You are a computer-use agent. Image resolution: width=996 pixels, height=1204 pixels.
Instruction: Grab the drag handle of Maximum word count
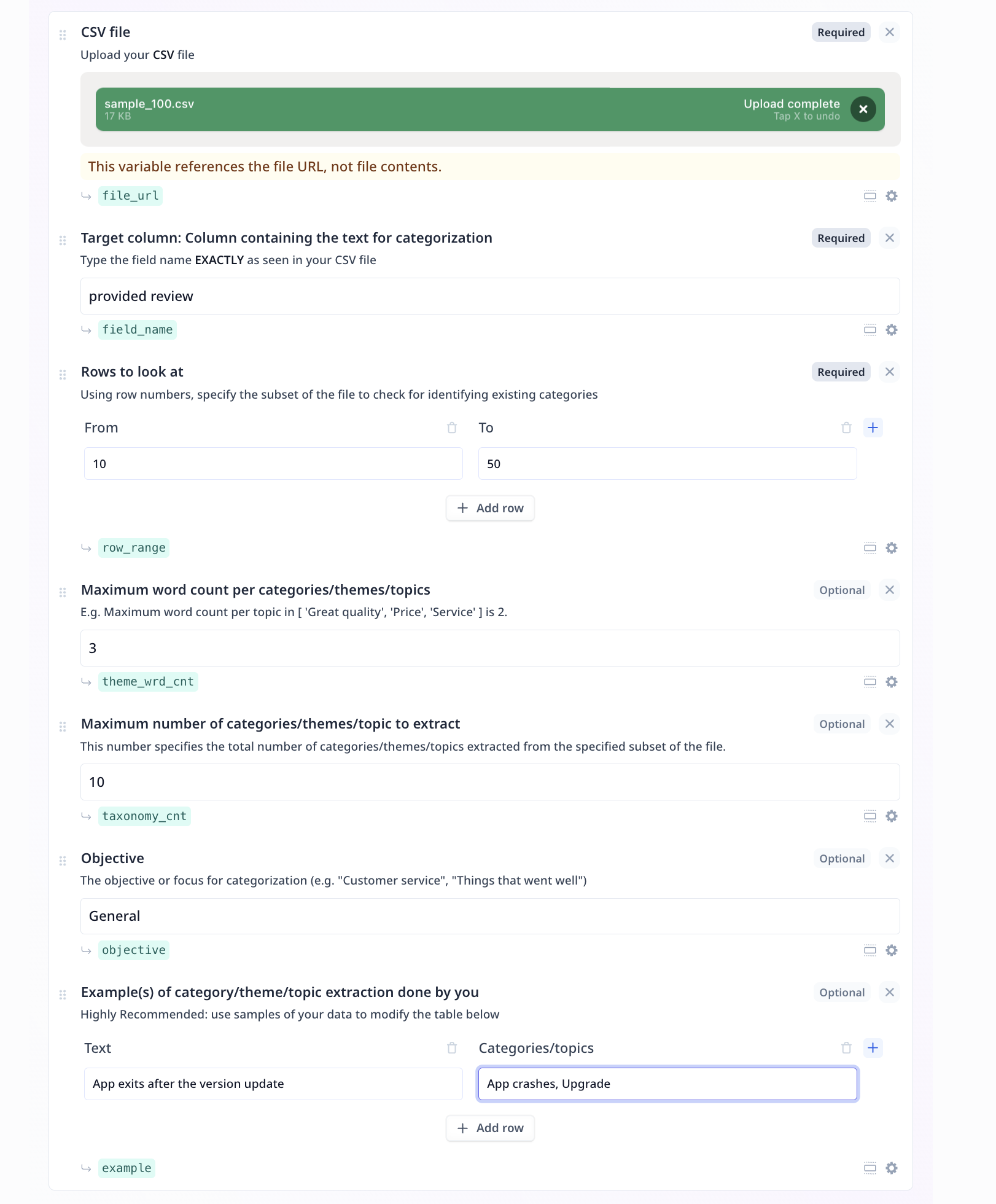(63, 592)
